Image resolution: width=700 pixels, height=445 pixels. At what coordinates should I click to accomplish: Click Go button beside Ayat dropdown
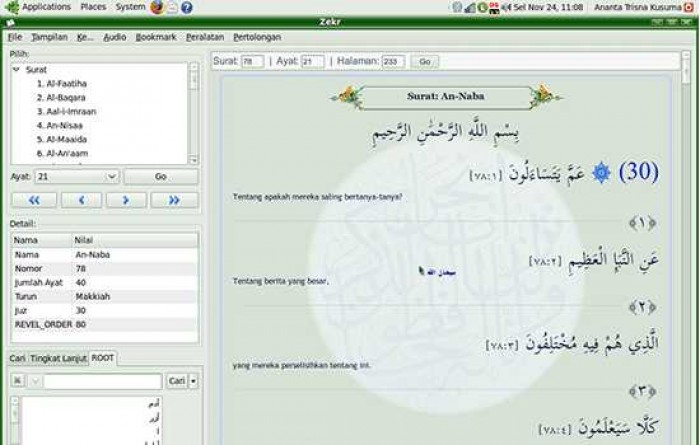(x=161, y=177)
